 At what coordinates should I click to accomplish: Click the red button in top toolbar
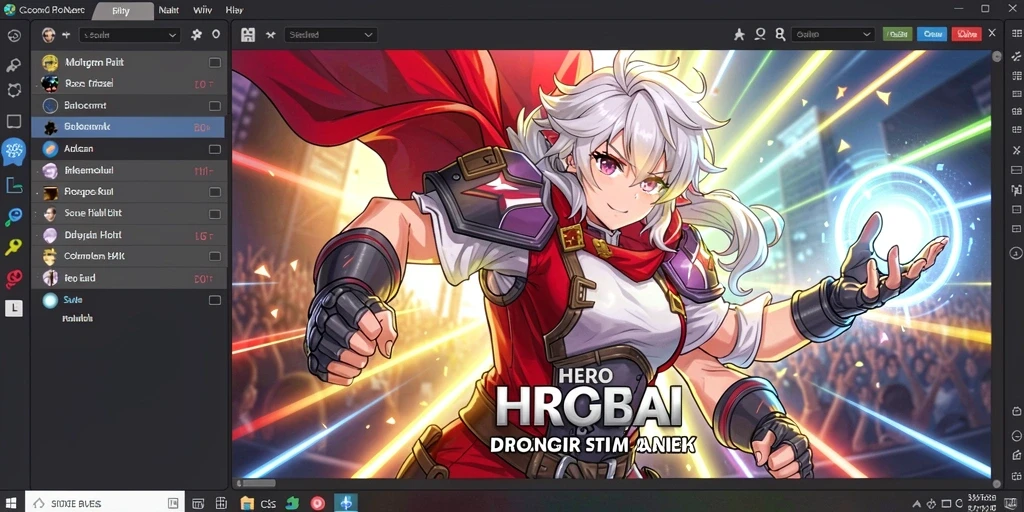point(967,35)
